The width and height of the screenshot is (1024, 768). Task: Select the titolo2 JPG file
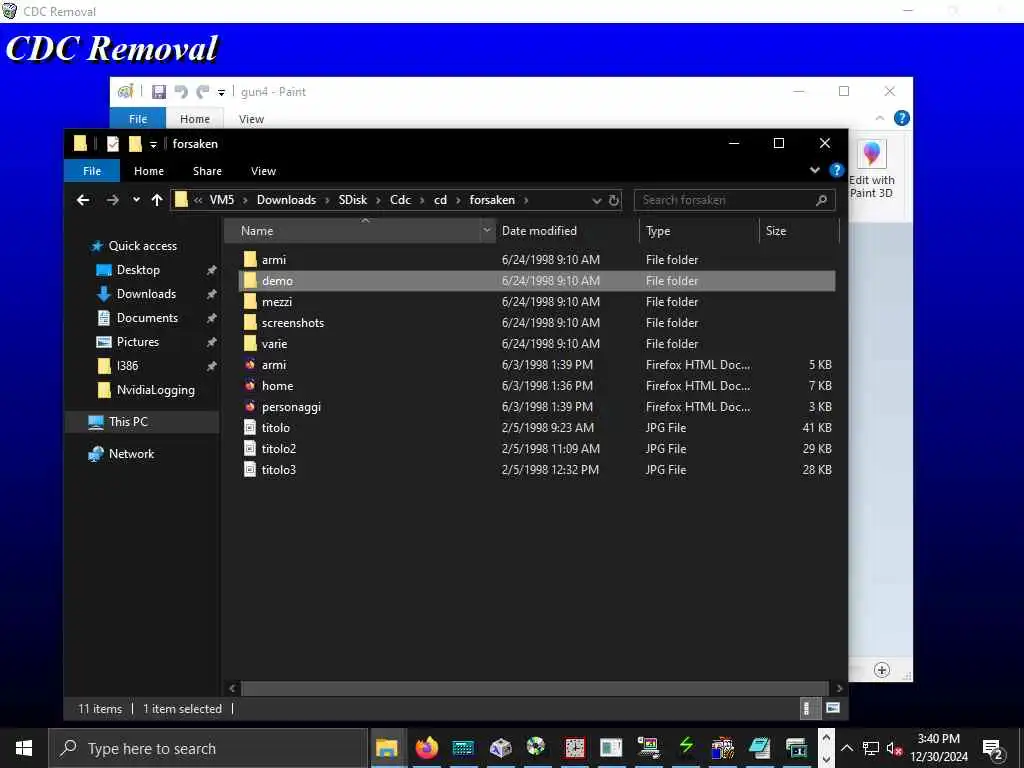click(278, 449)
